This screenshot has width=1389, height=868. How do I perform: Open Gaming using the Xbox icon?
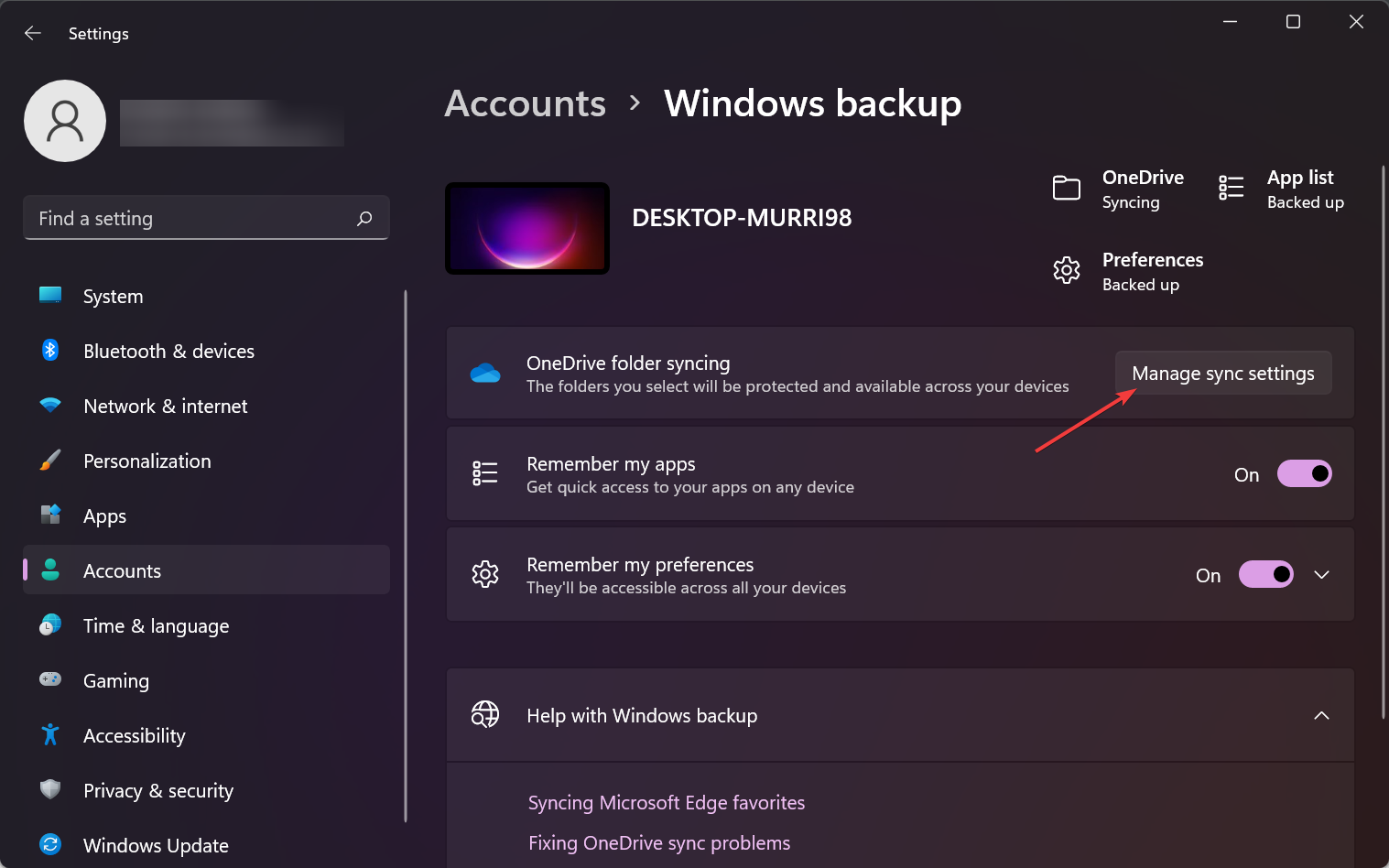(49, 679)
